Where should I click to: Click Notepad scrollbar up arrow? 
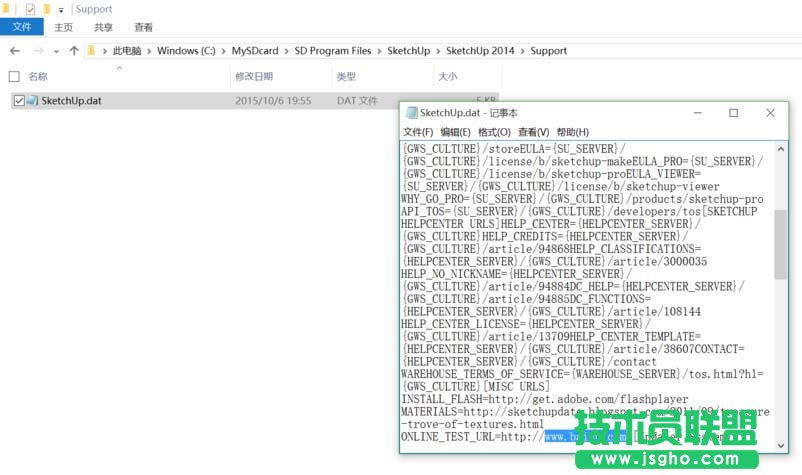point(781,149)
